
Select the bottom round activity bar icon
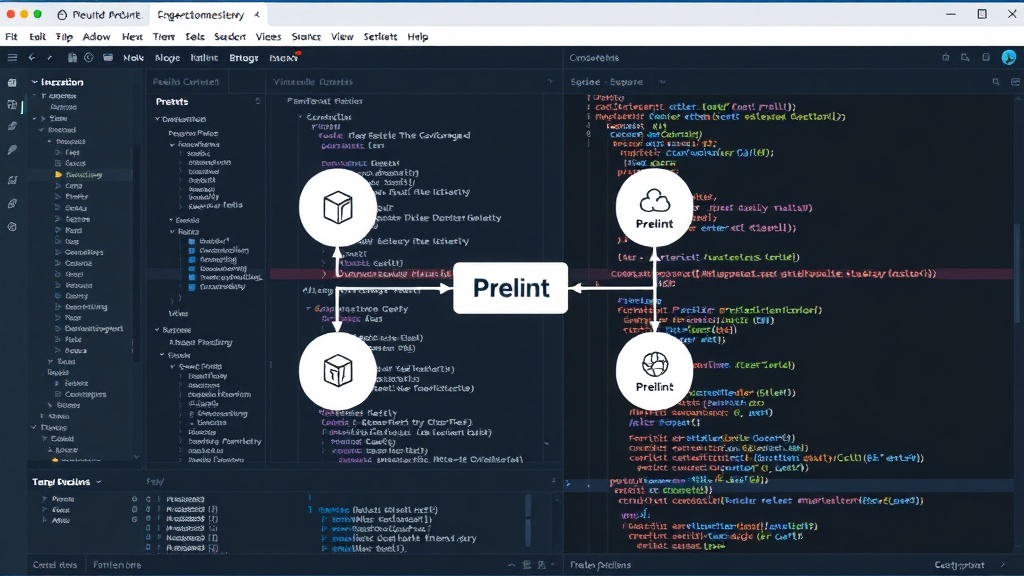point(12,227)
